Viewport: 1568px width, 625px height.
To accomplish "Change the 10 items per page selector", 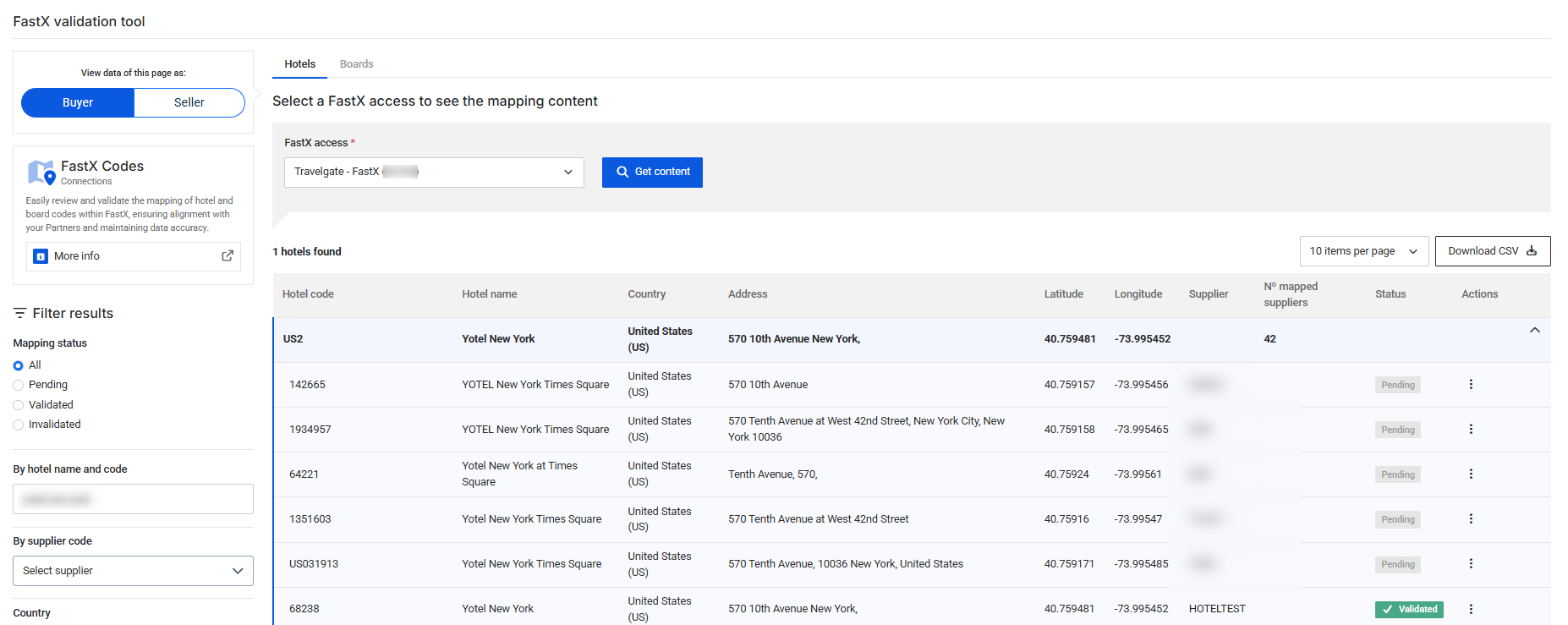I will tap(1363, 251).
